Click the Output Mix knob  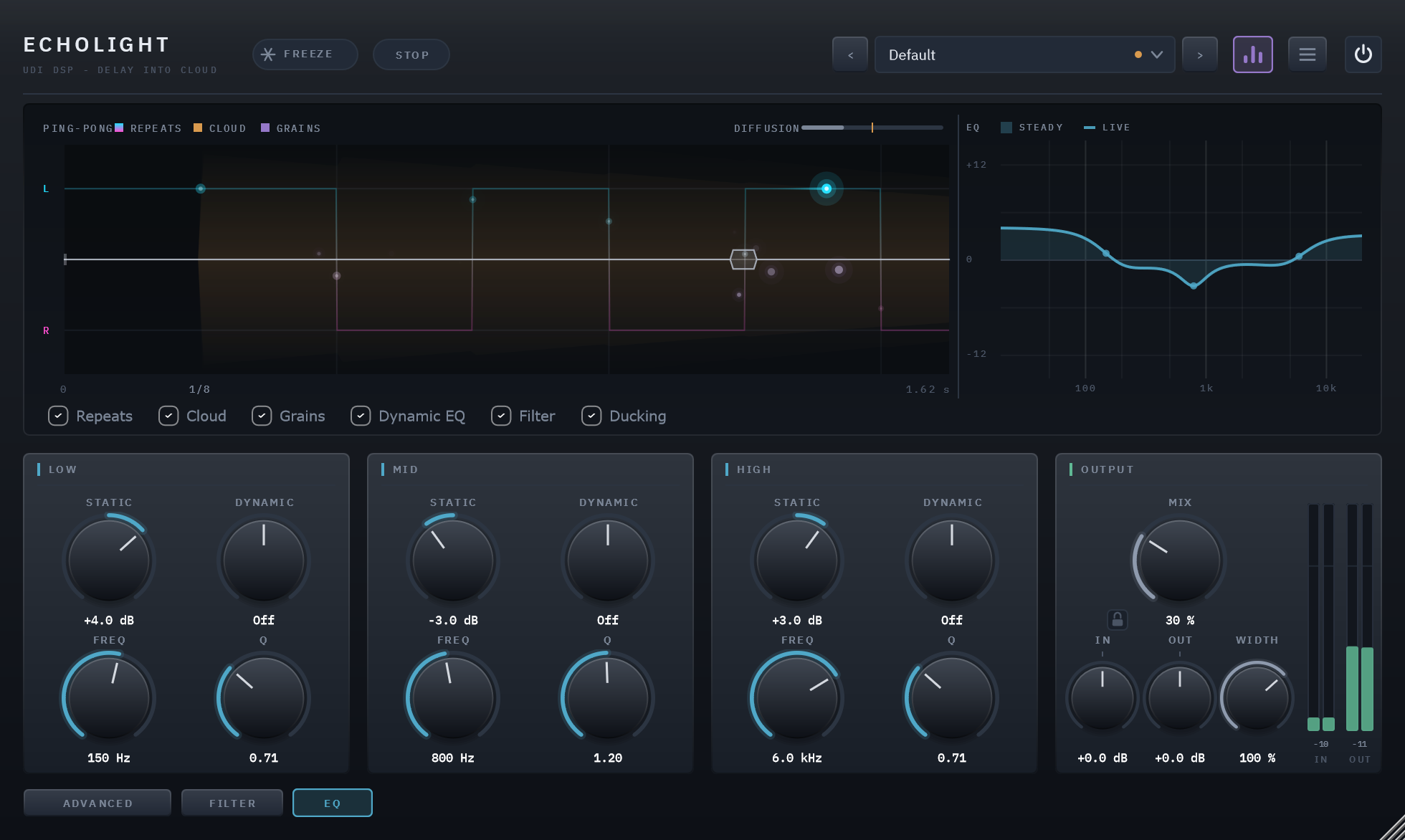[x=1180, y=560]
